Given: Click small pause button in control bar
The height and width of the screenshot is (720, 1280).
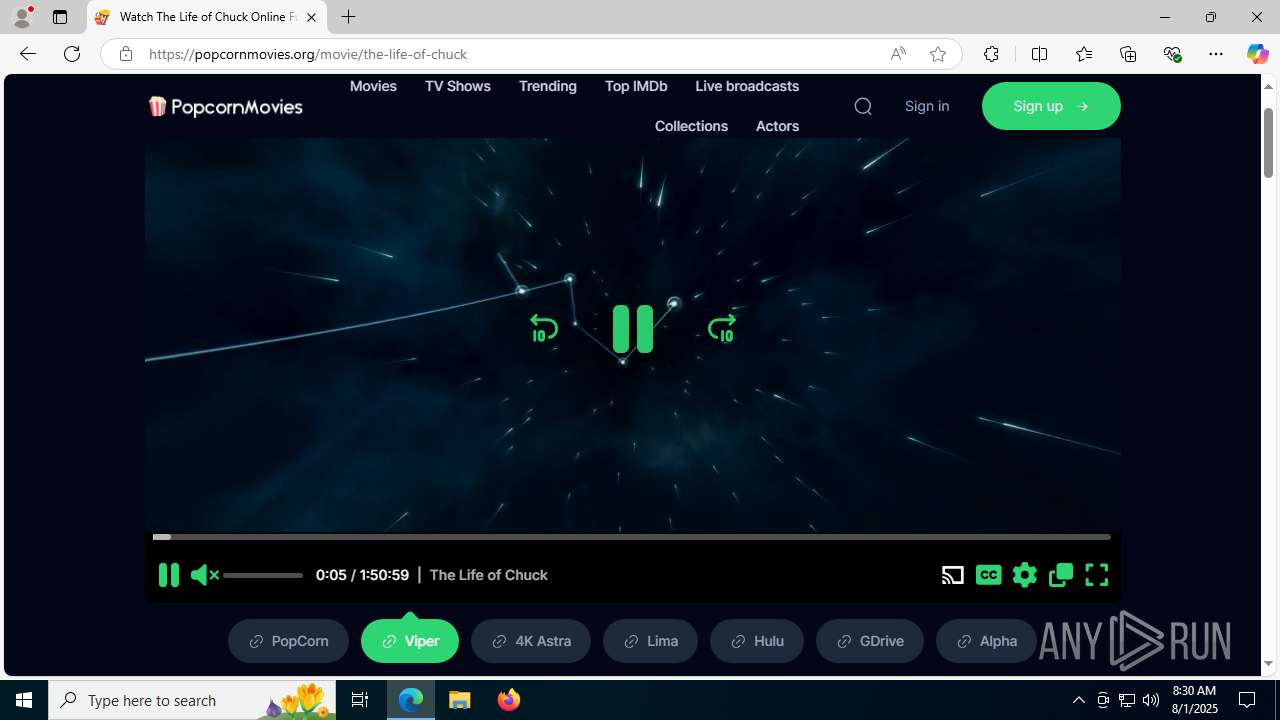Looking at the screenshot, I should tap(169, 575).
